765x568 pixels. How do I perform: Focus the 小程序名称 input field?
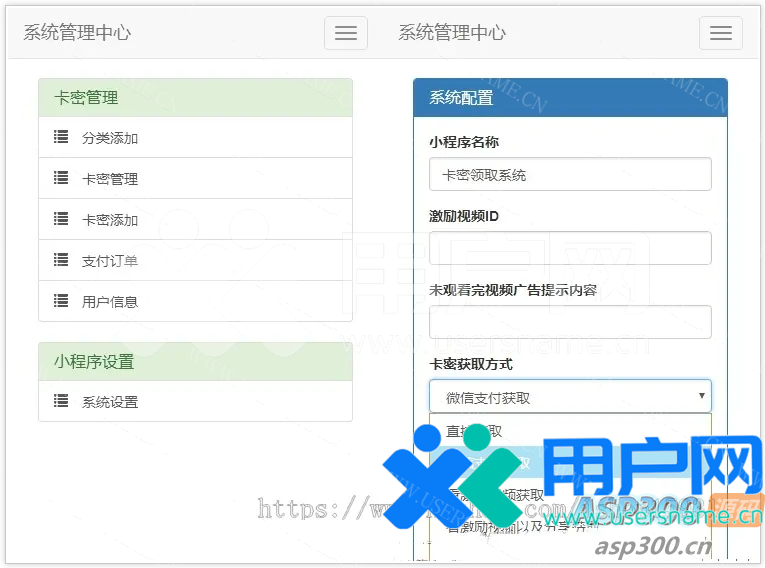pos(570,174)
